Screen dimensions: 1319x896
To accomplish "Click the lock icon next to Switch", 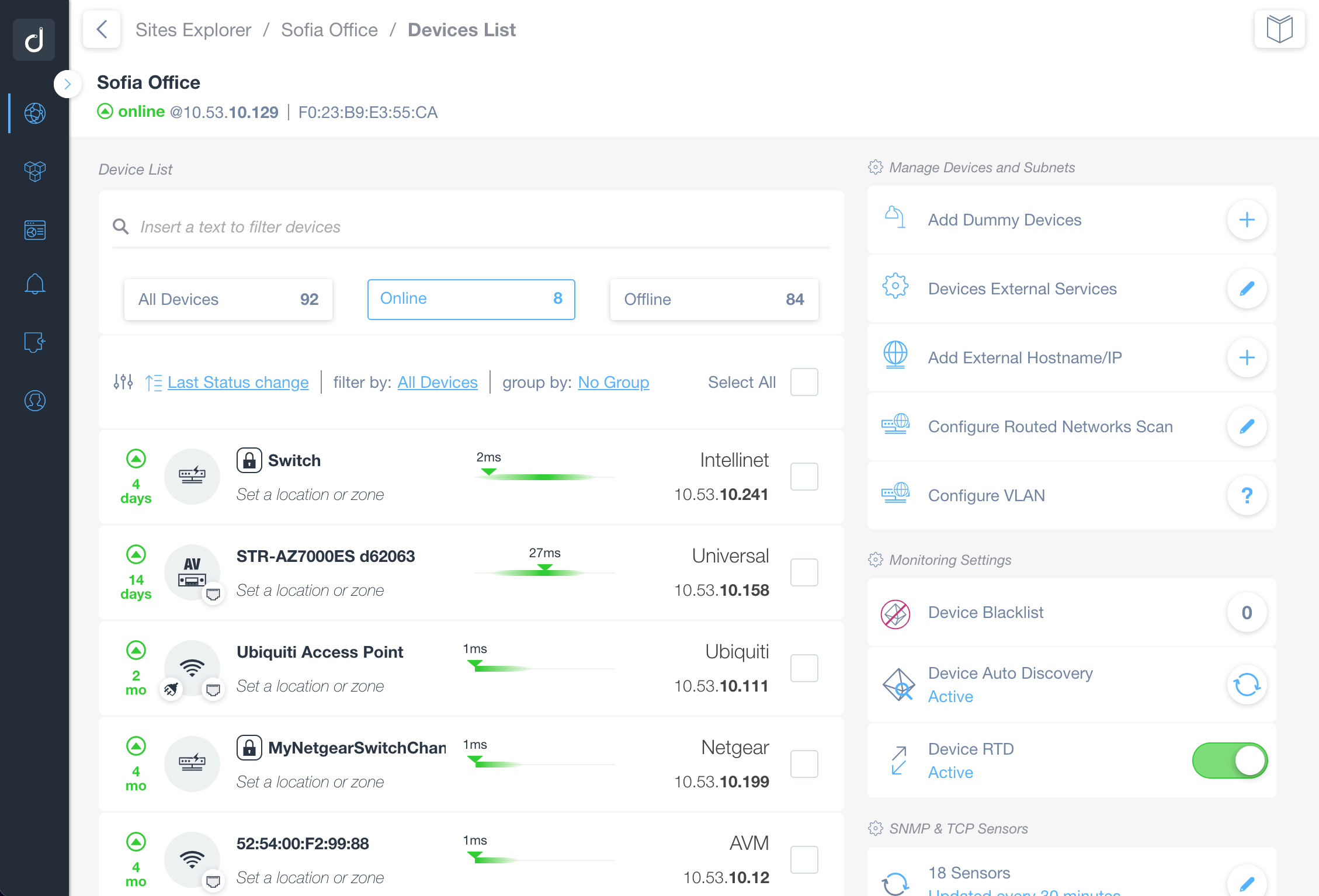I will click(249, 460).
